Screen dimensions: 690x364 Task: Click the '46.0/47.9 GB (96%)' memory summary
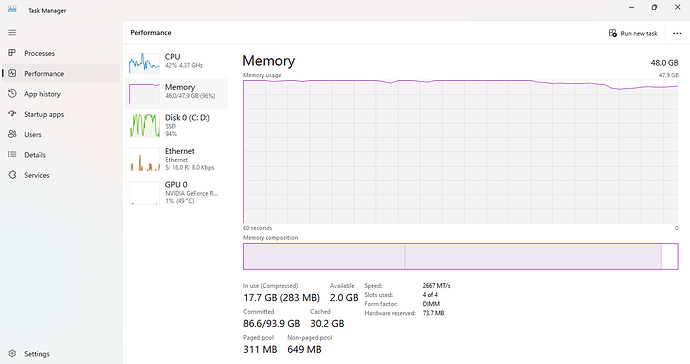(x=190, y=96)
